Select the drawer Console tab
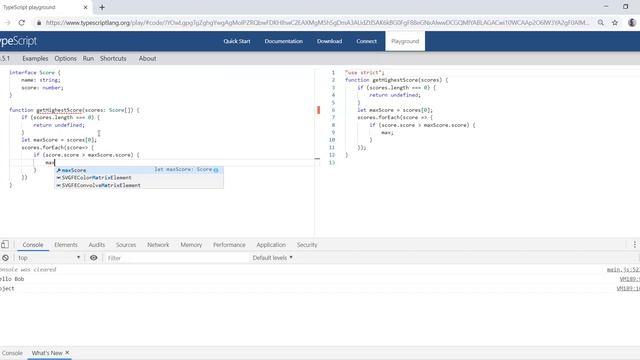This screenshot has width=640, height=360. click(12, 353)
